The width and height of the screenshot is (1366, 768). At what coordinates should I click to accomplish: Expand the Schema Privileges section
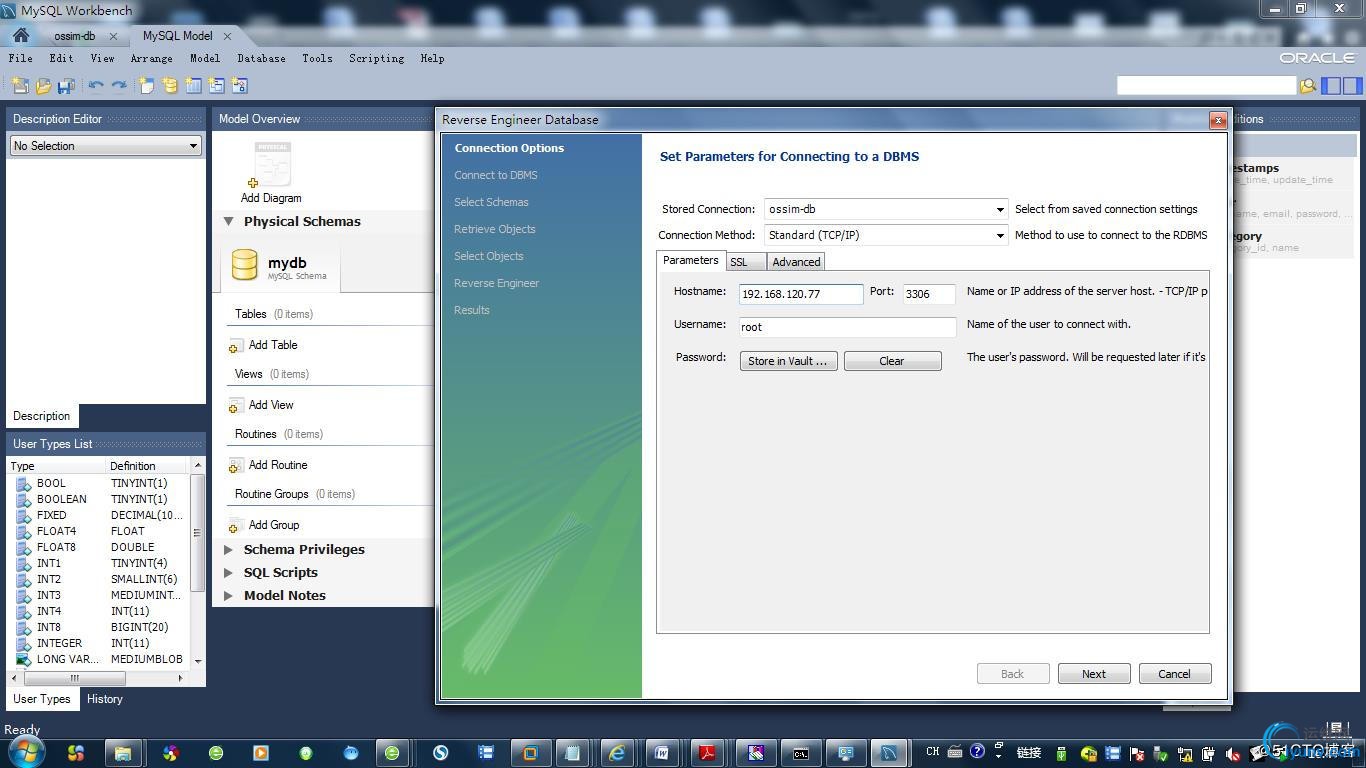pyautogui.click(x=229, y=550)
